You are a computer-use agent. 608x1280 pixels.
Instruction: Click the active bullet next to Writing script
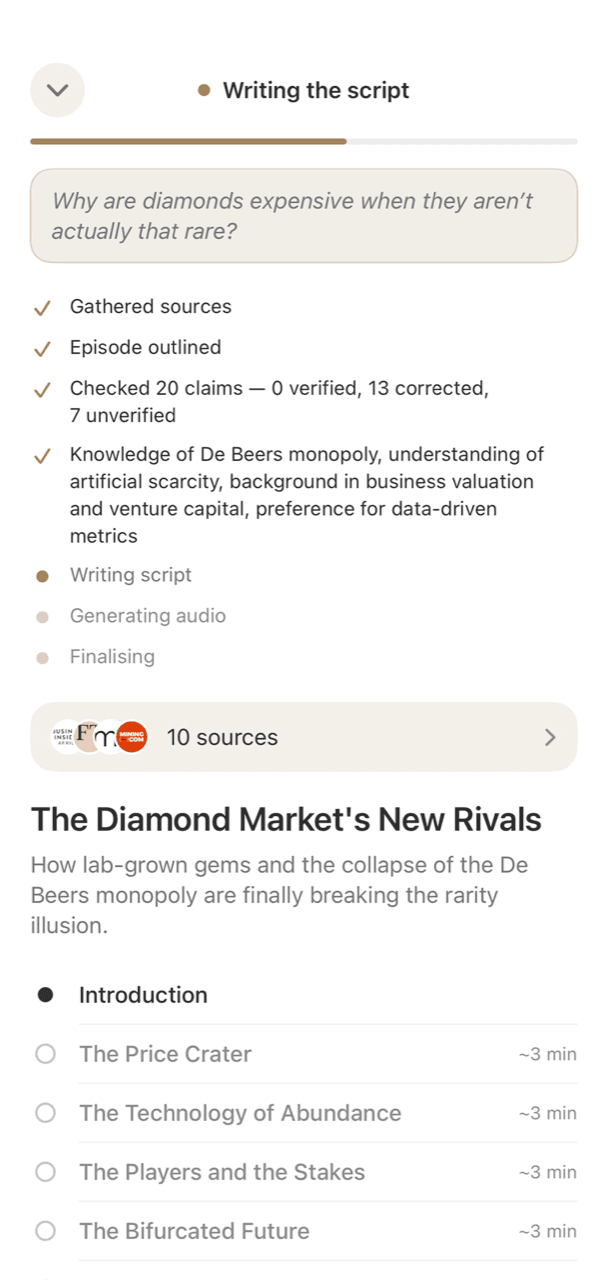pyautogui.click(x=42, y=576)
